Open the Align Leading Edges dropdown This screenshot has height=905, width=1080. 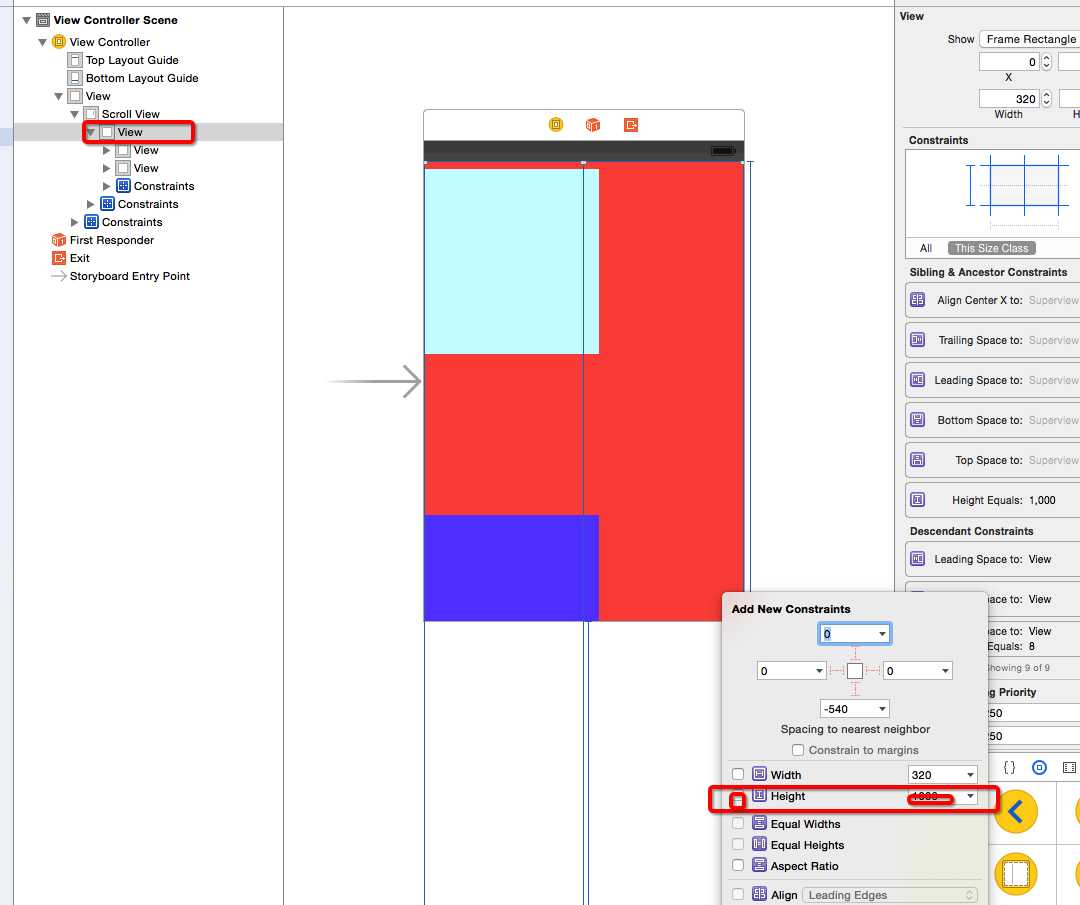pos(891,895)
